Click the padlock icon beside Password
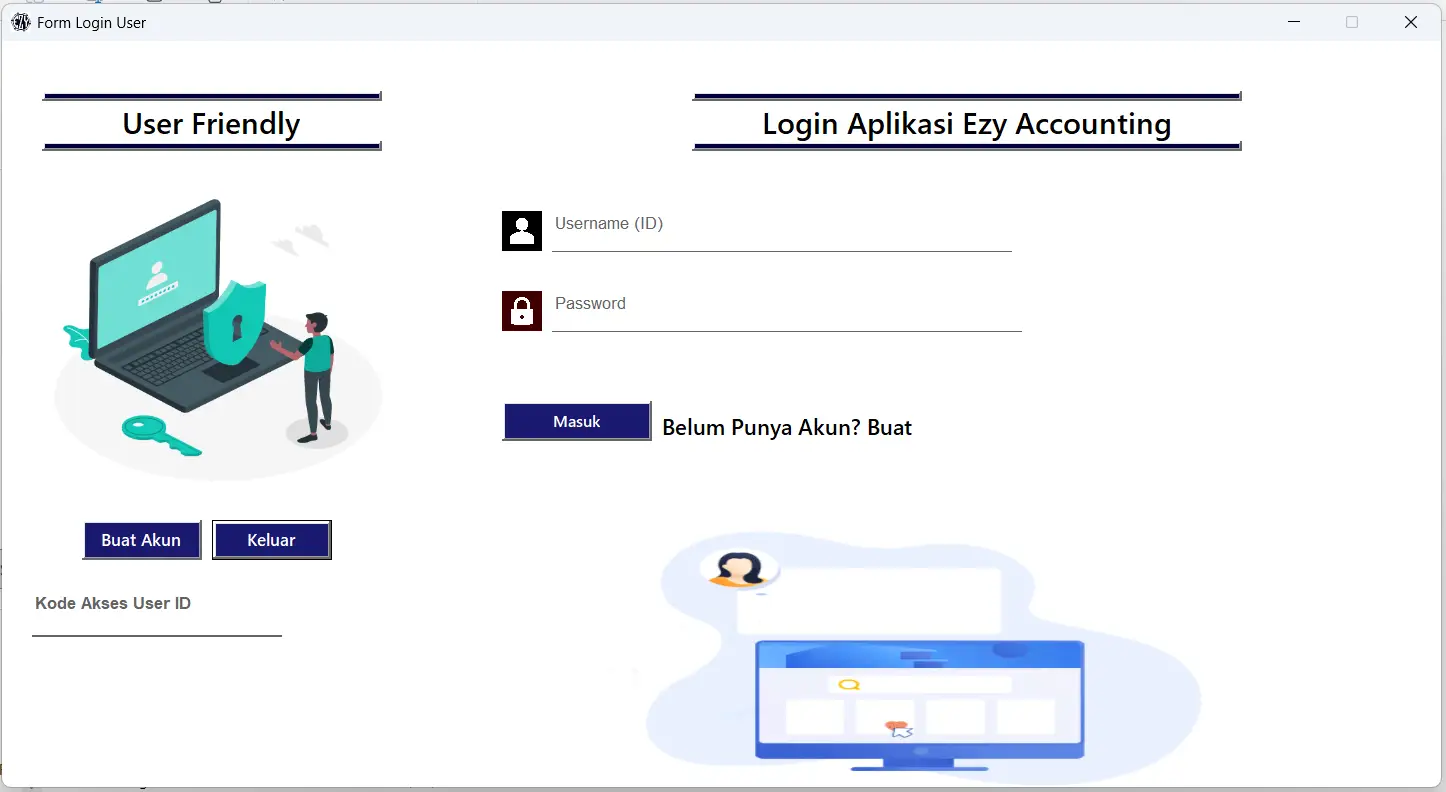 pos(522,311)
